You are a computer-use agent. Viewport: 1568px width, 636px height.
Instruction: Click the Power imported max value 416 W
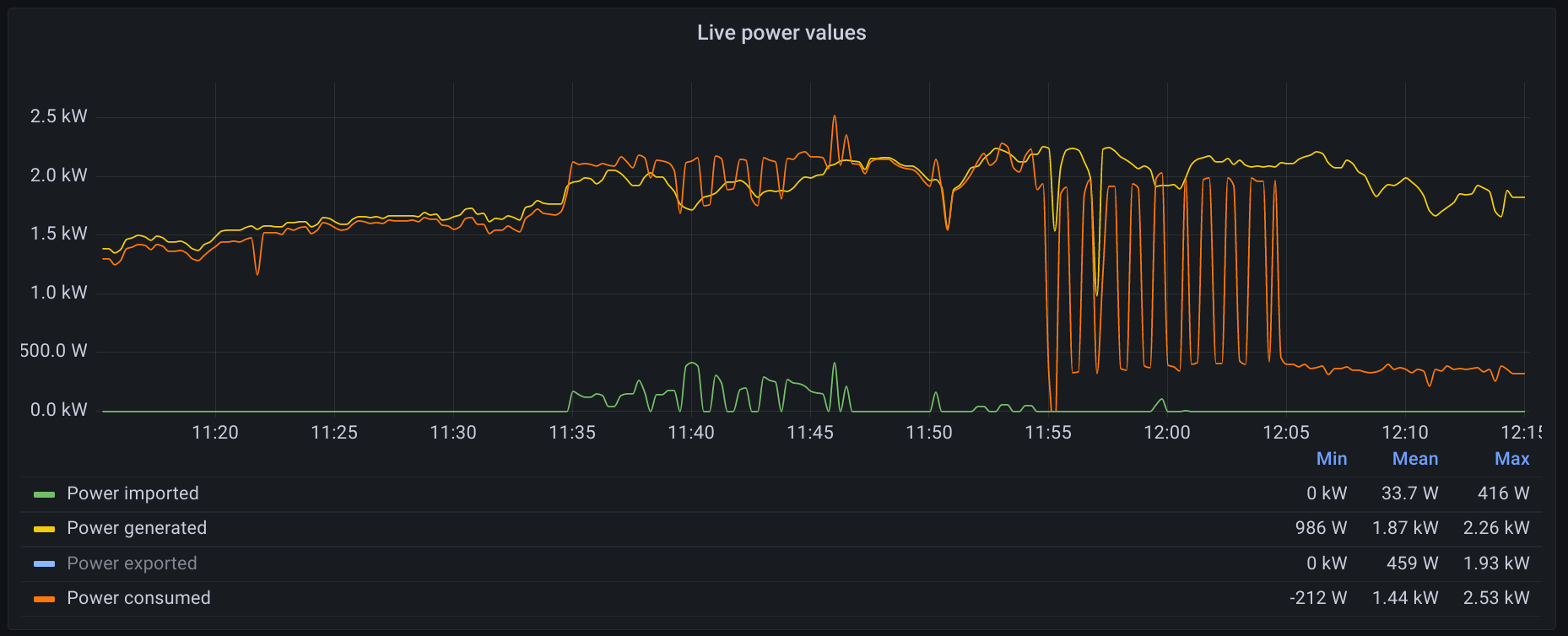click(x=1503, y=493)
